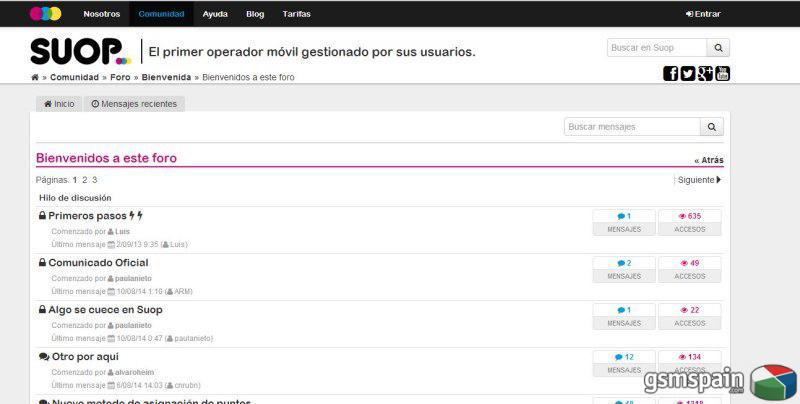Open author paulanieto under Comunicado Oficial

coord(133,279)
